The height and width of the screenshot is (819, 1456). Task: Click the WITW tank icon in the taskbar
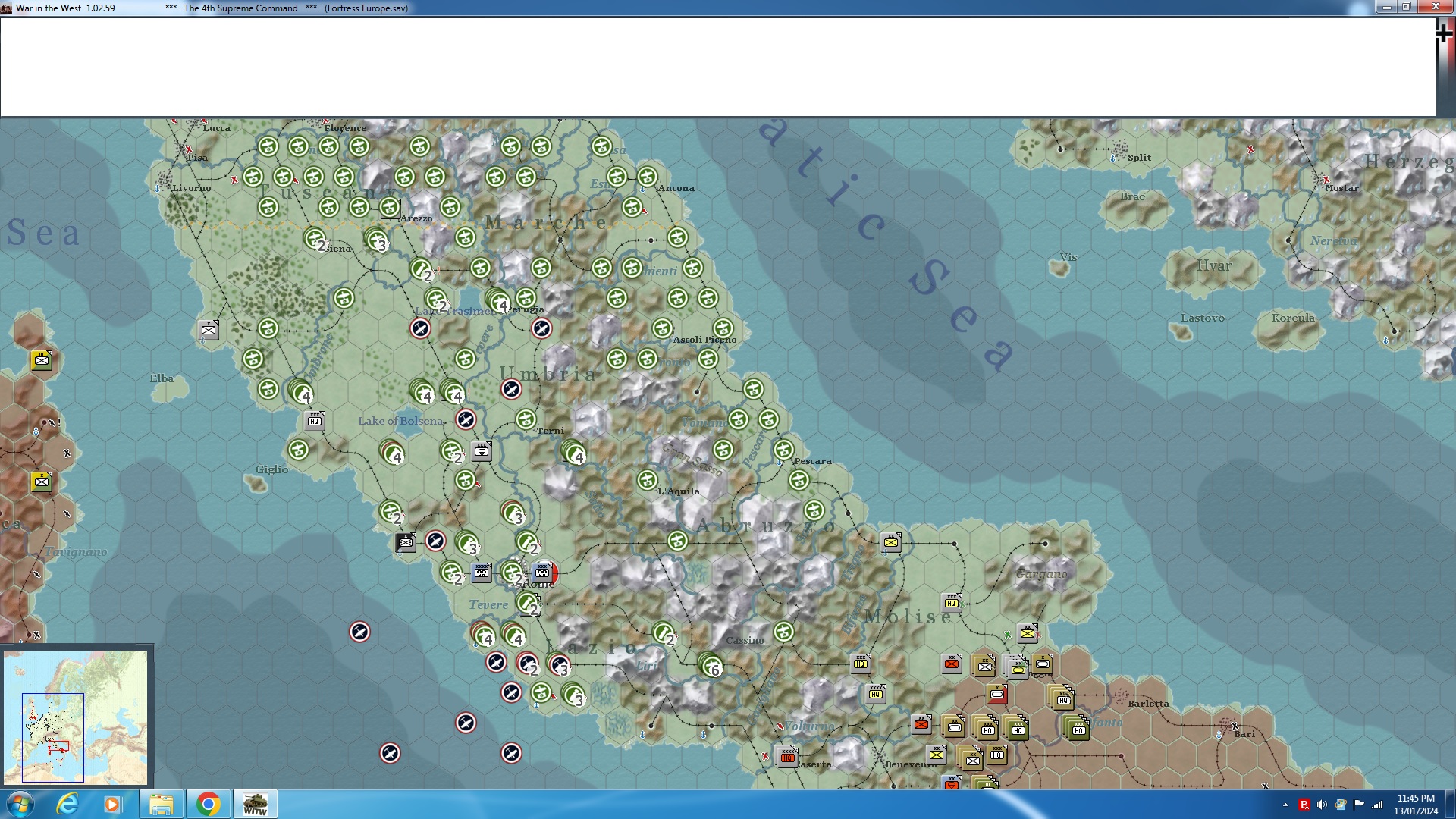[x=255, y=804]
